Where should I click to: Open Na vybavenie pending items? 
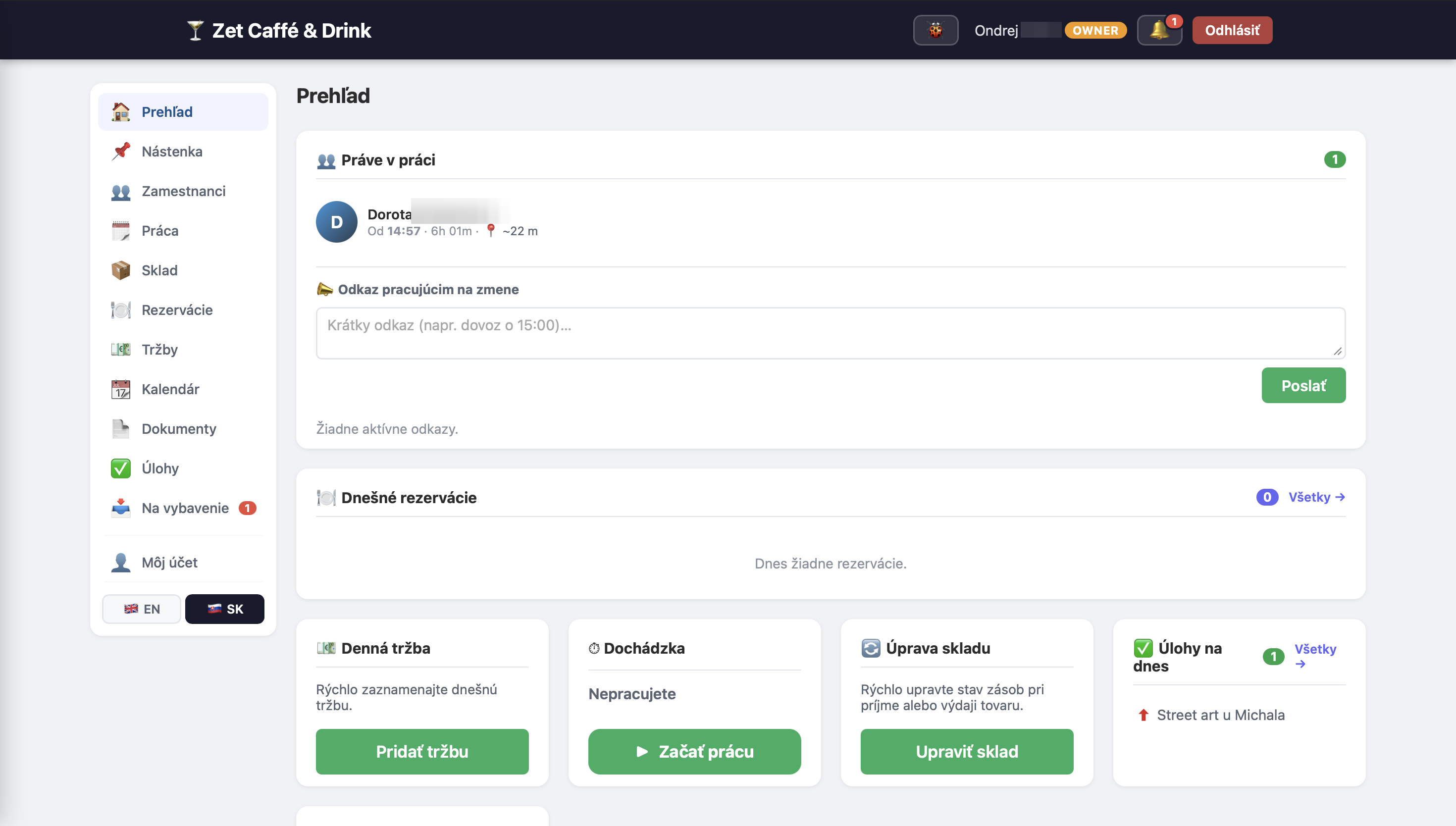click(x=183, y=508)
